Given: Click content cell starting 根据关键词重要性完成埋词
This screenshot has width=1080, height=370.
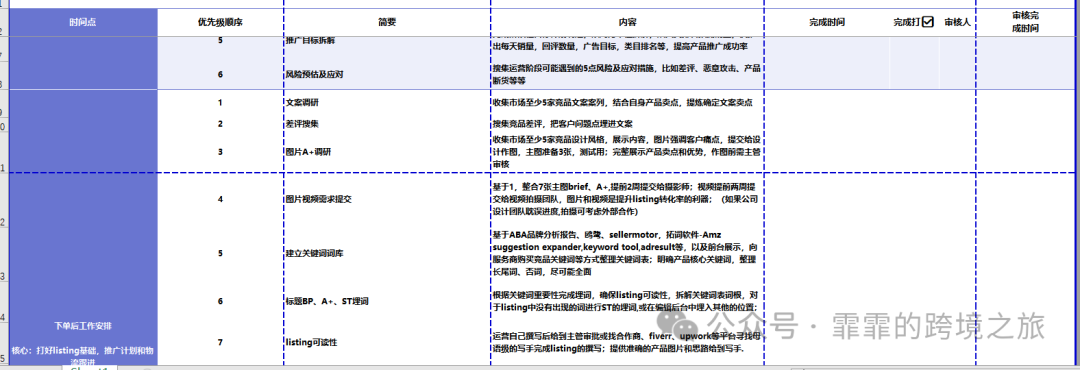Looking at the screenshot, I should point(627,301).
